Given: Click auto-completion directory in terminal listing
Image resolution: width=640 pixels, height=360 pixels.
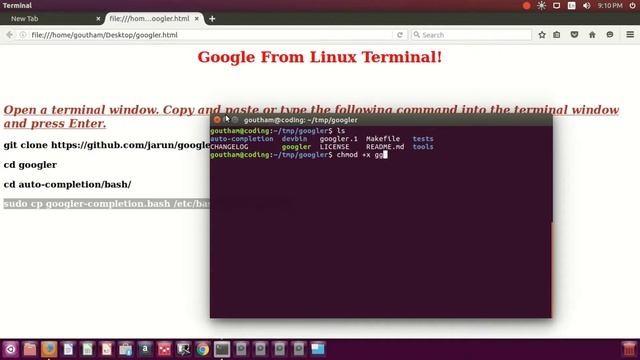Looking at the screenshot, I should click(242, 139).
